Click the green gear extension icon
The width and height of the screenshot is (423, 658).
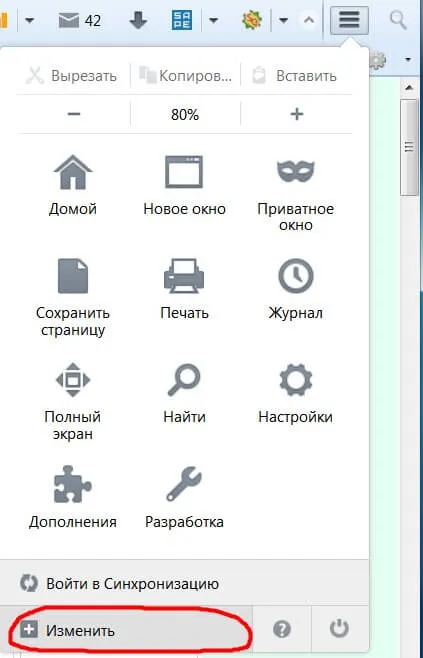(x=252, y=20)
